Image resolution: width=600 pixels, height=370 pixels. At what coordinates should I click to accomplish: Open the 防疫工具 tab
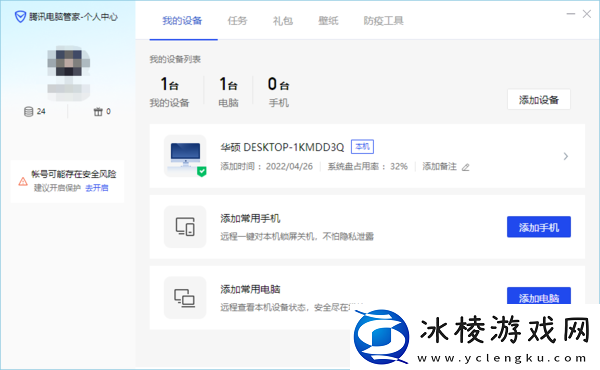click(x=383, y=21)
